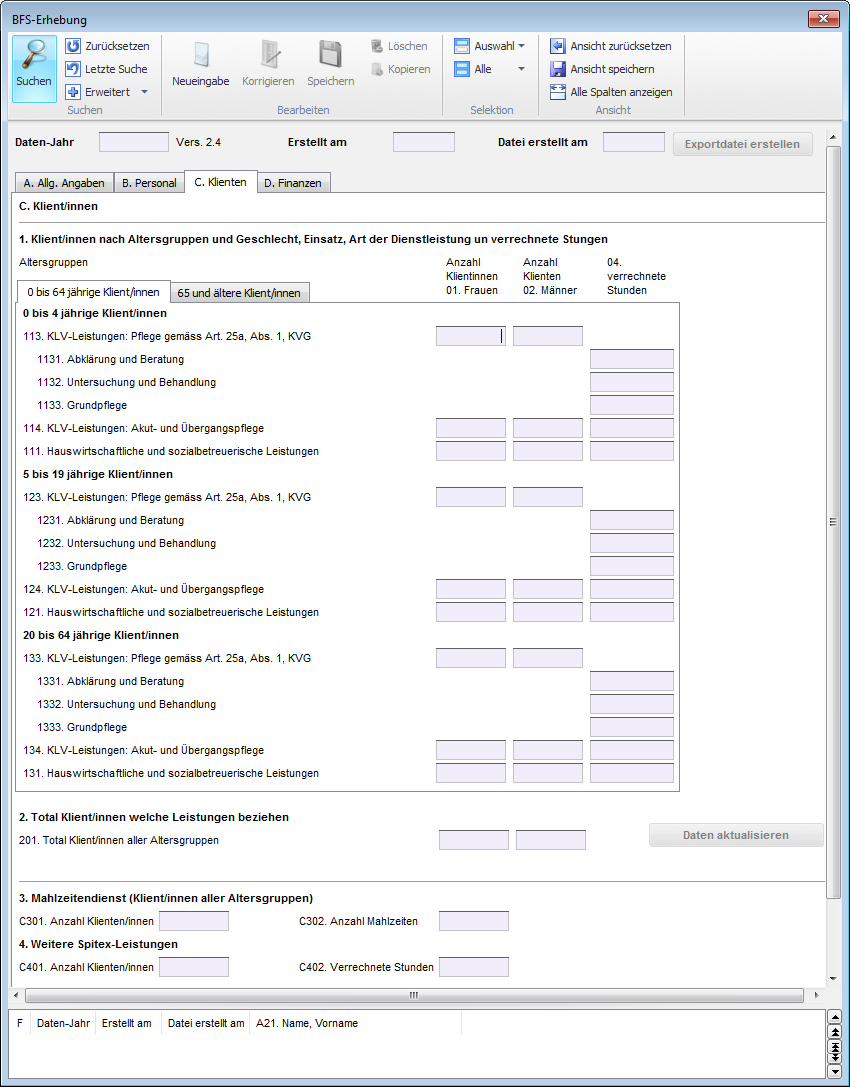Click hours field for 1333. Grundpflege
This screenshot has height=1087, width=850.
coord(632,727)
